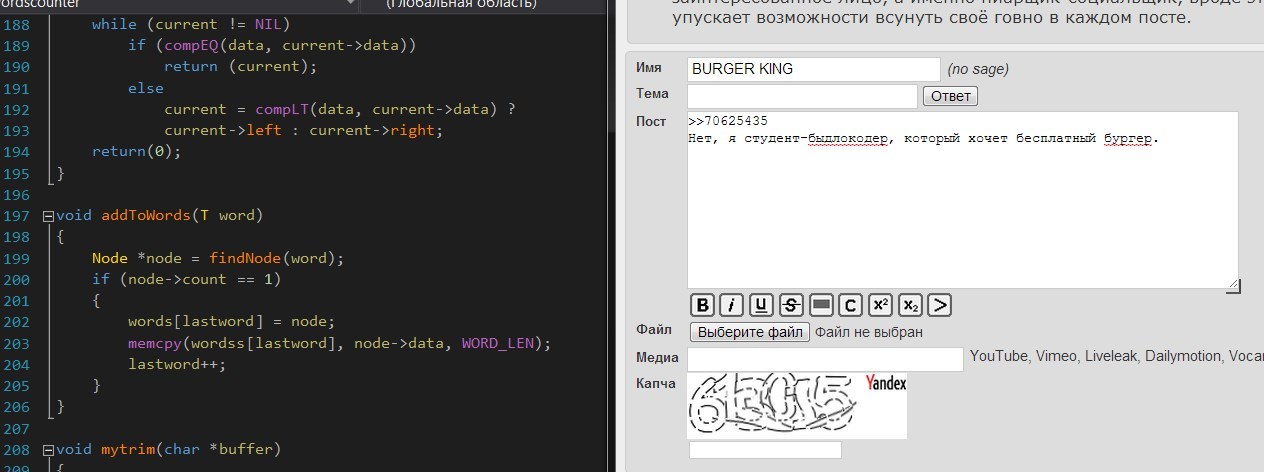Click into the Пост message textarea

963,202
